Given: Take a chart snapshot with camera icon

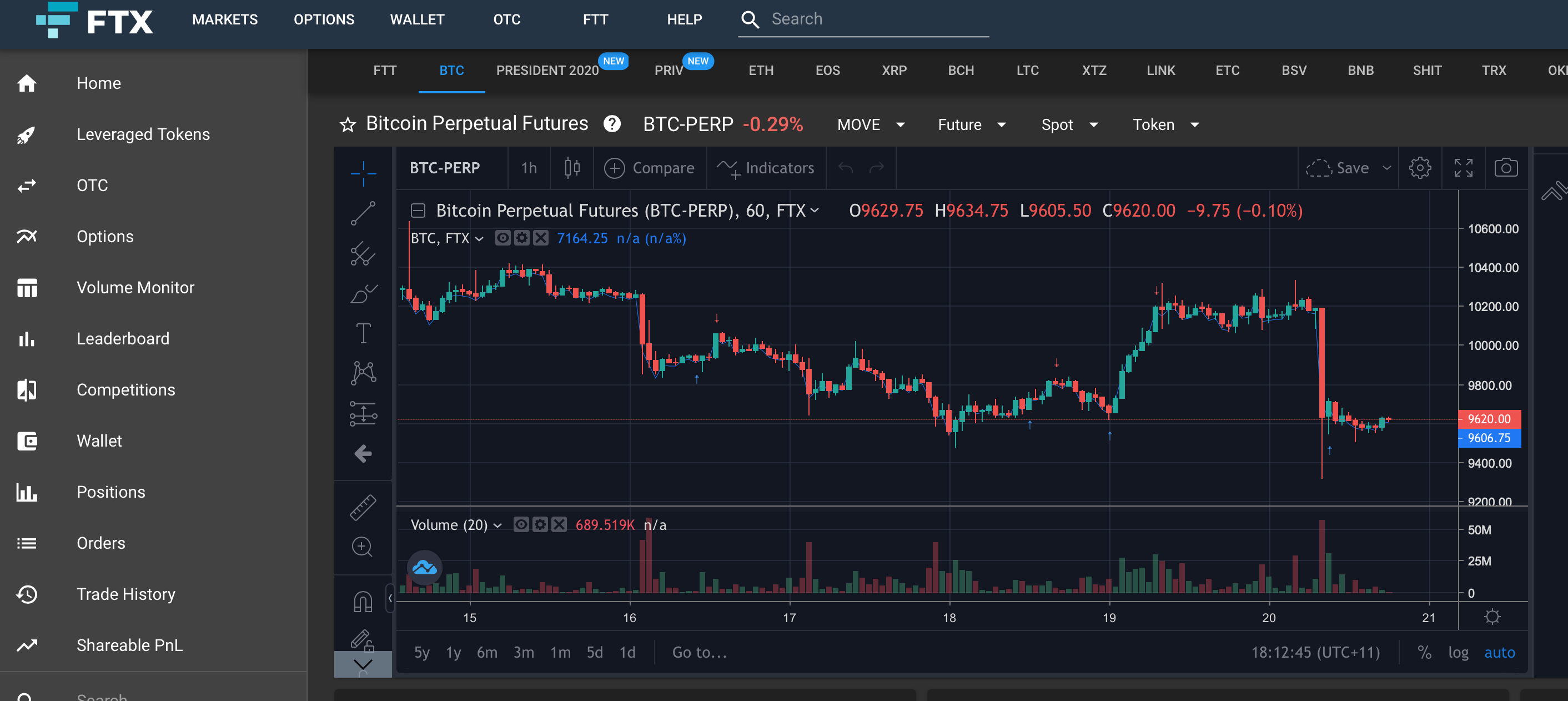Looking at the screenshot, I should click(x=1506, y=168).
